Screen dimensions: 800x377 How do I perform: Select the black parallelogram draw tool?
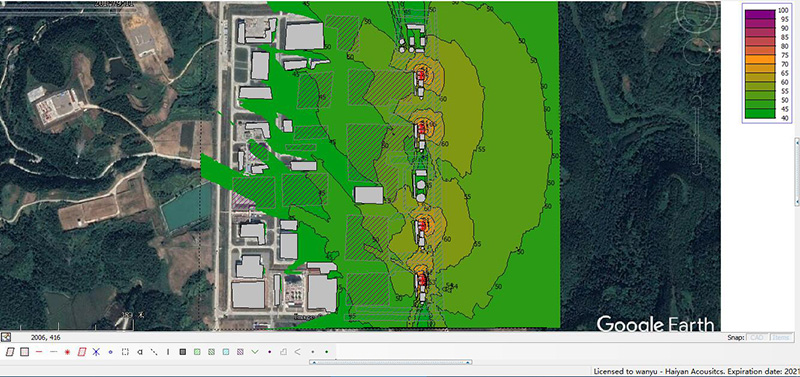[10, 351]
